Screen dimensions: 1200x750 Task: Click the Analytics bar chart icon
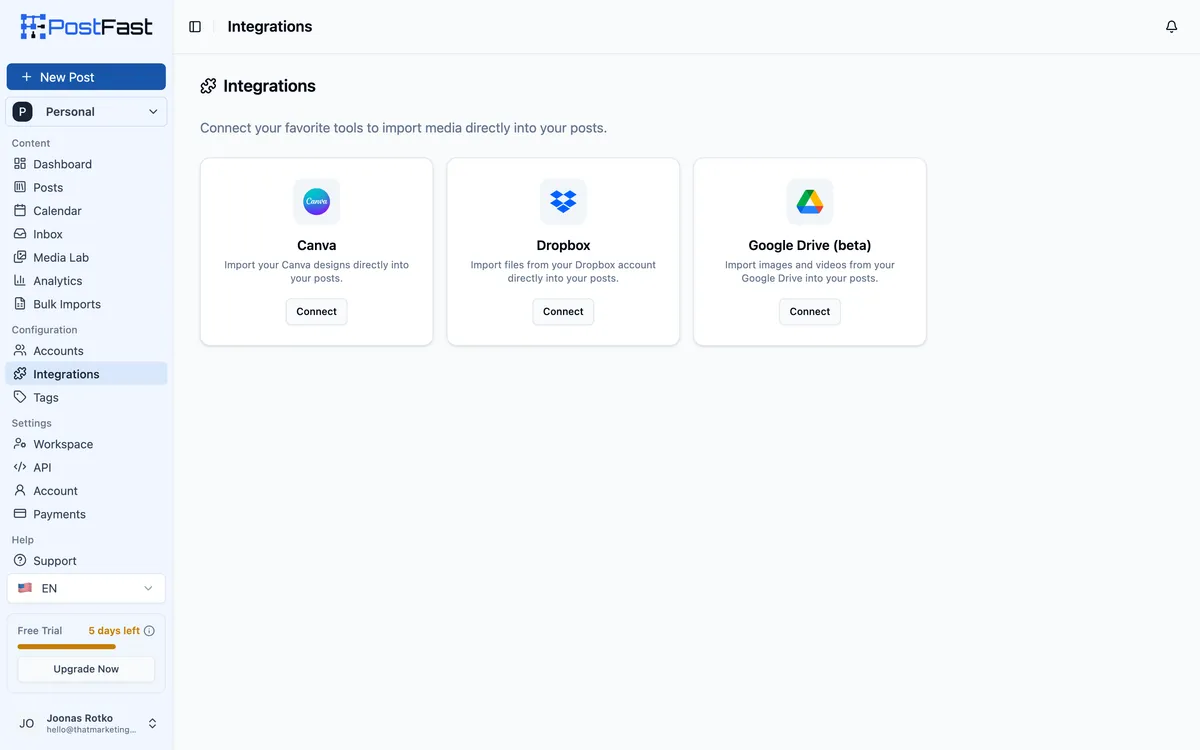click(x=20, y=280)
